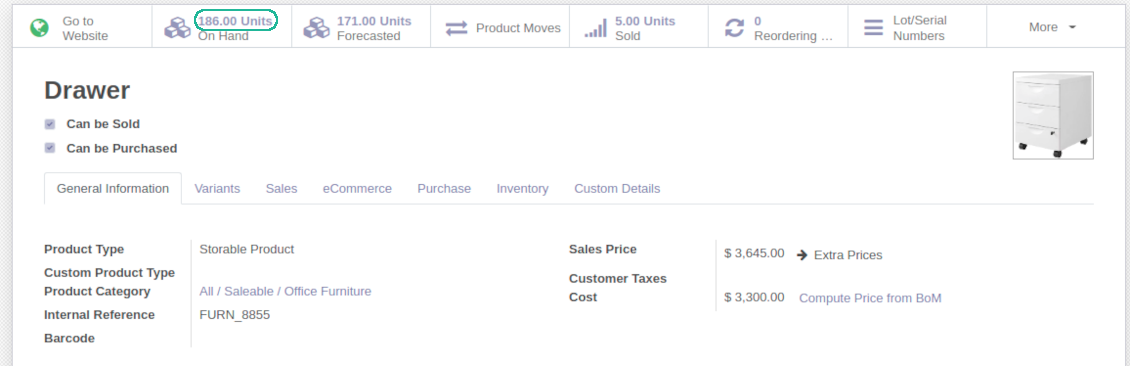This screenshot has height=366, width=1130.
Task: Click the 186.00 Units on-hand value
Action: [236, 21]
